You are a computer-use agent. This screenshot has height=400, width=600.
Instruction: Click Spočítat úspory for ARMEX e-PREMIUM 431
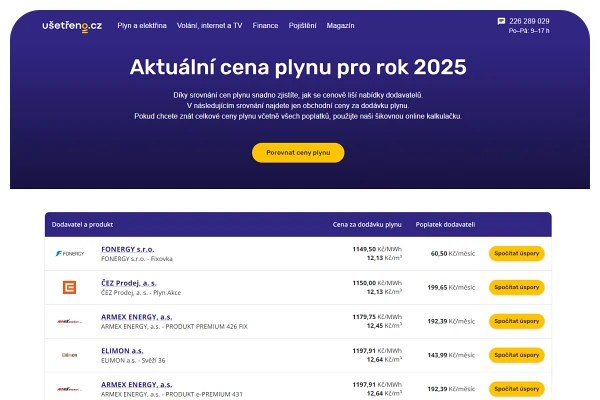[517, 389]
